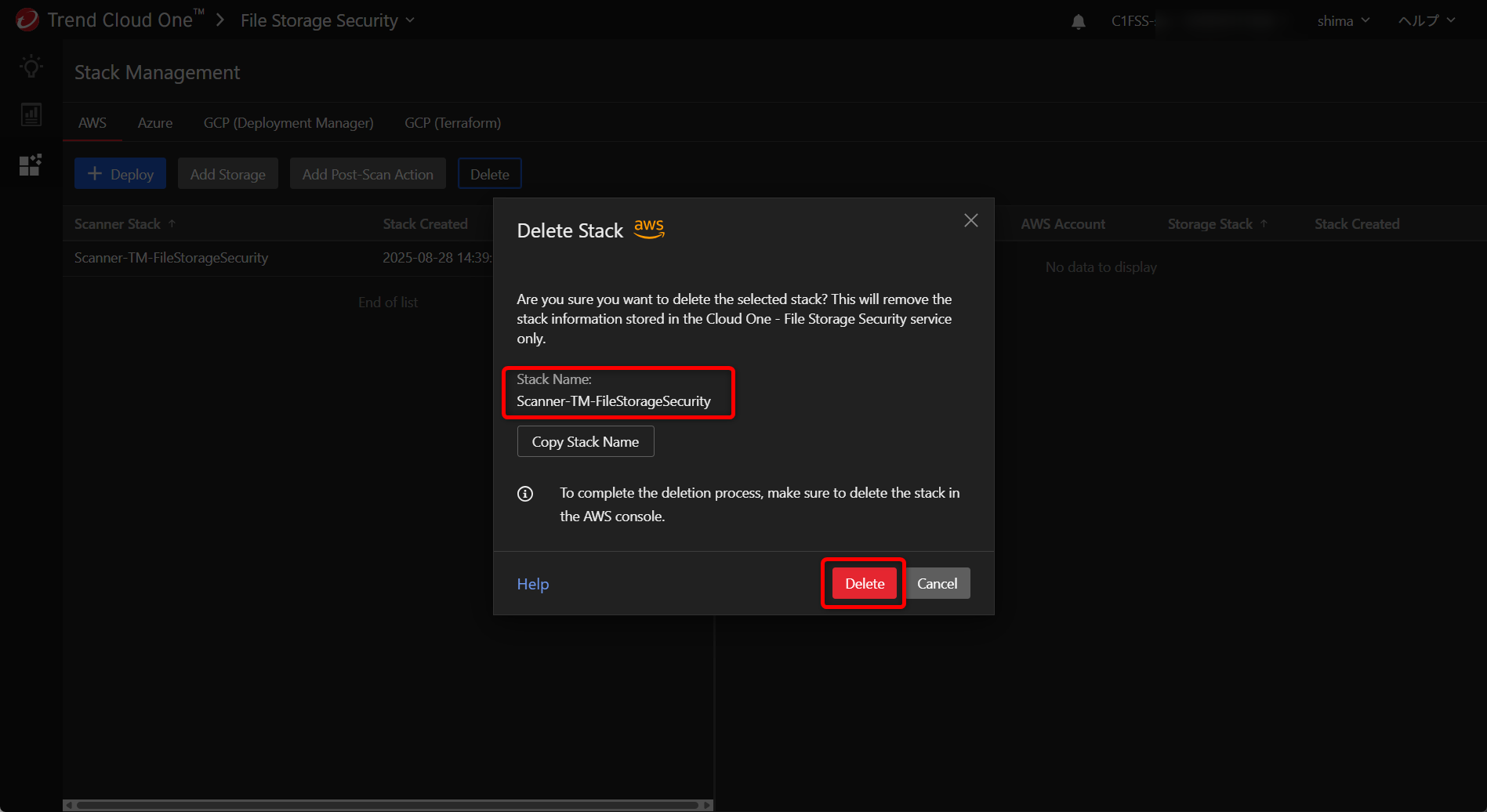Copy Stack Name button in dialog
Screen dimensions: 1487x812
point(586,441)
